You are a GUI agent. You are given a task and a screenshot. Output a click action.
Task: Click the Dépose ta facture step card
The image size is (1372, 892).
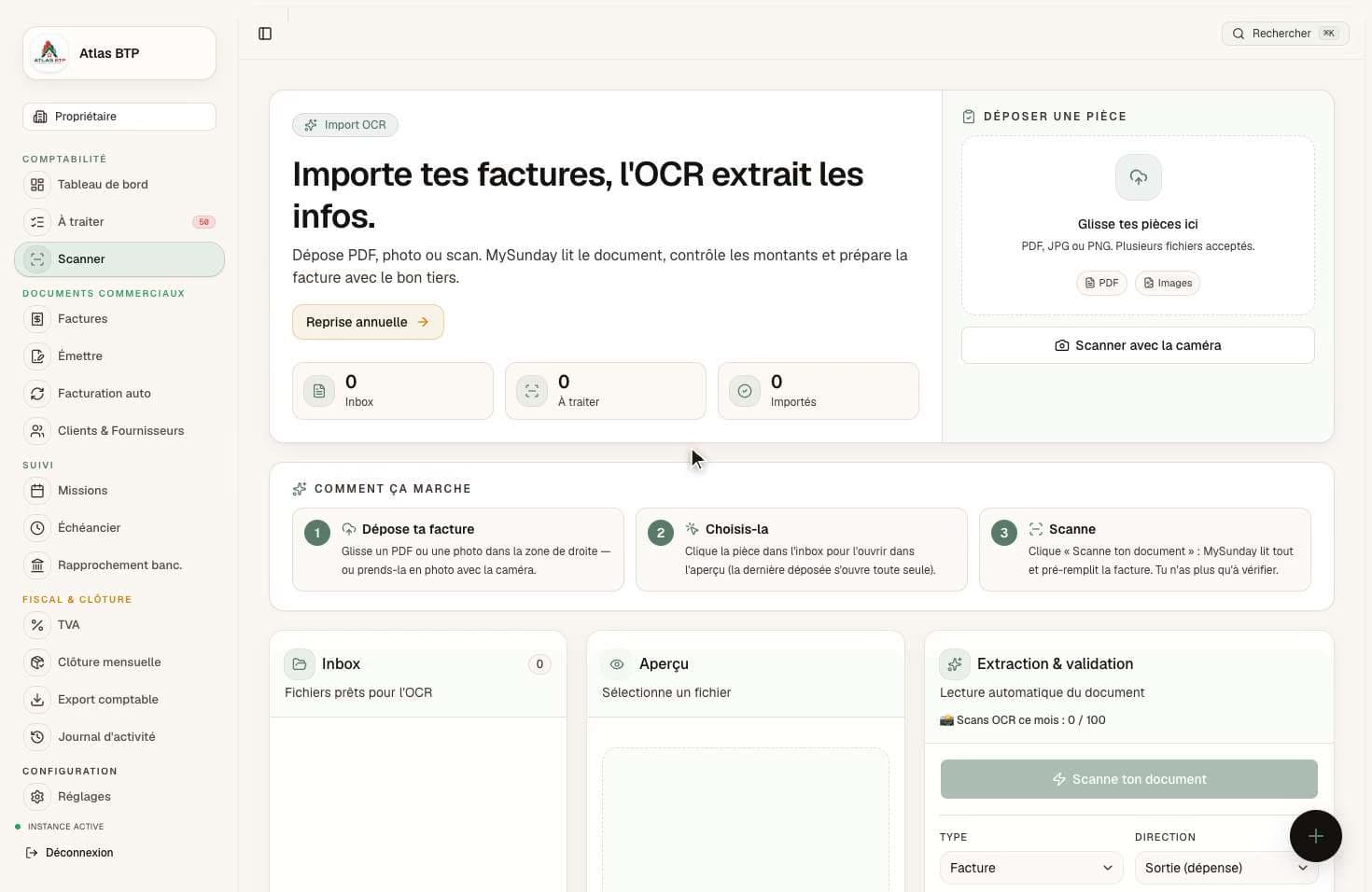tap(458, 550)
